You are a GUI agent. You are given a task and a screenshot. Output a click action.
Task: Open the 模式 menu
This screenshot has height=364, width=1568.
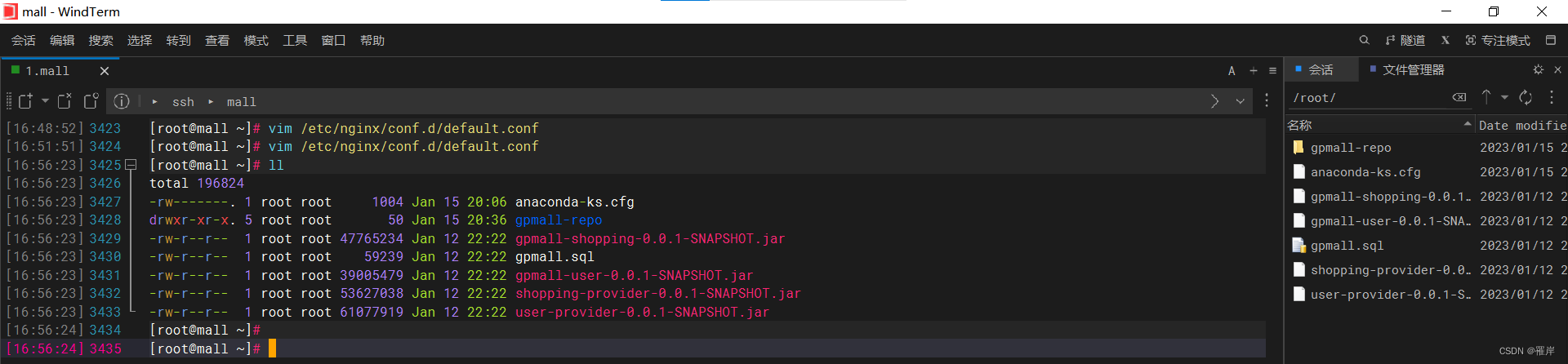pyautogui.click(x=256, y=41)
